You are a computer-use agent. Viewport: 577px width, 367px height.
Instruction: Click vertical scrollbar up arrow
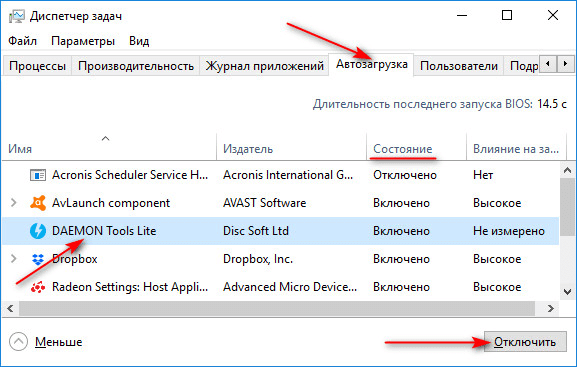tap(567, 170)
